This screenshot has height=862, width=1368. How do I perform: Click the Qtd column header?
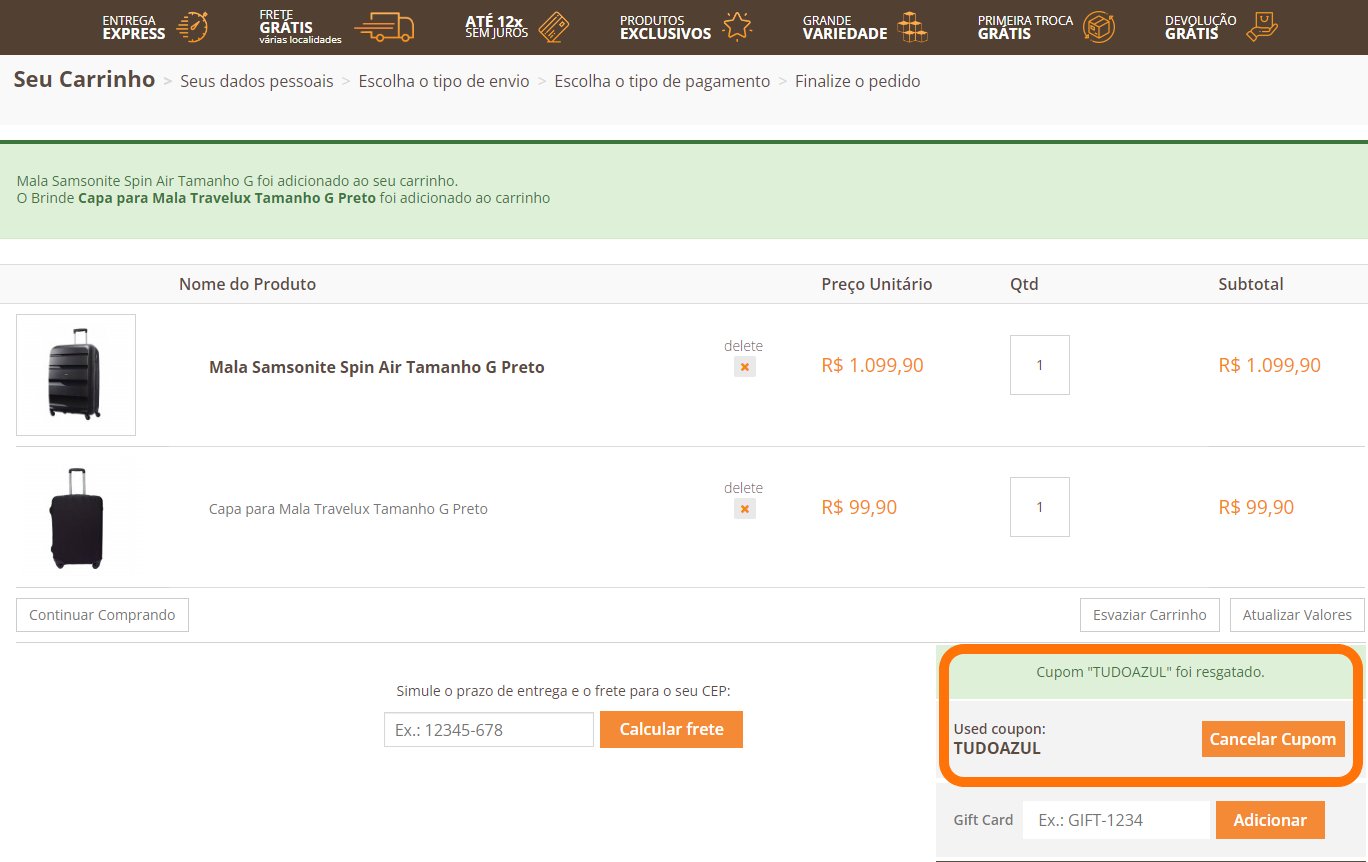coord(1024,284)
